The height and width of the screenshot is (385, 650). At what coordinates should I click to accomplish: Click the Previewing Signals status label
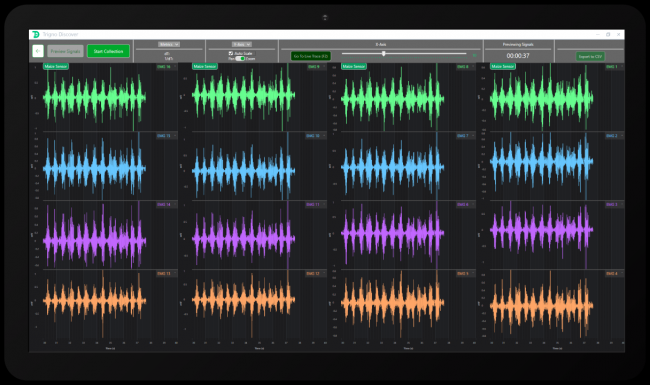point(518,44)
